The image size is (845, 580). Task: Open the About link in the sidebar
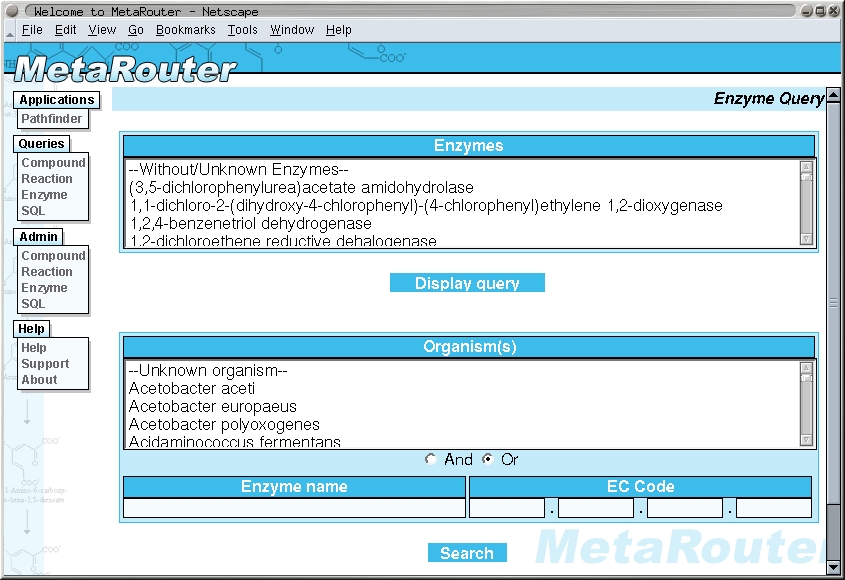tap(39, 379)
